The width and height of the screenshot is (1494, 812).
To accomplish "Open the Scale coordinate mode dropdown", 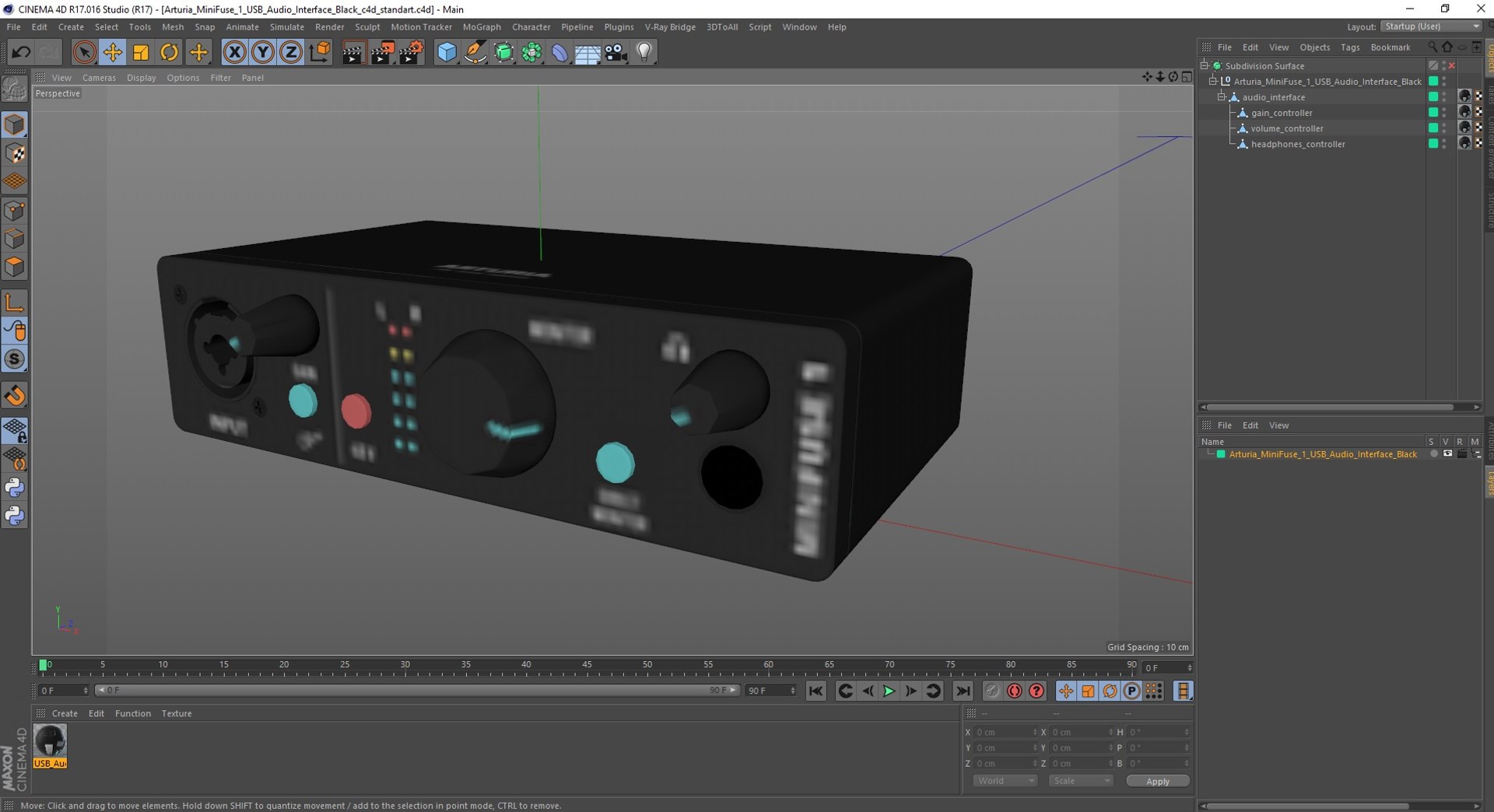I will coord(1081,781).
